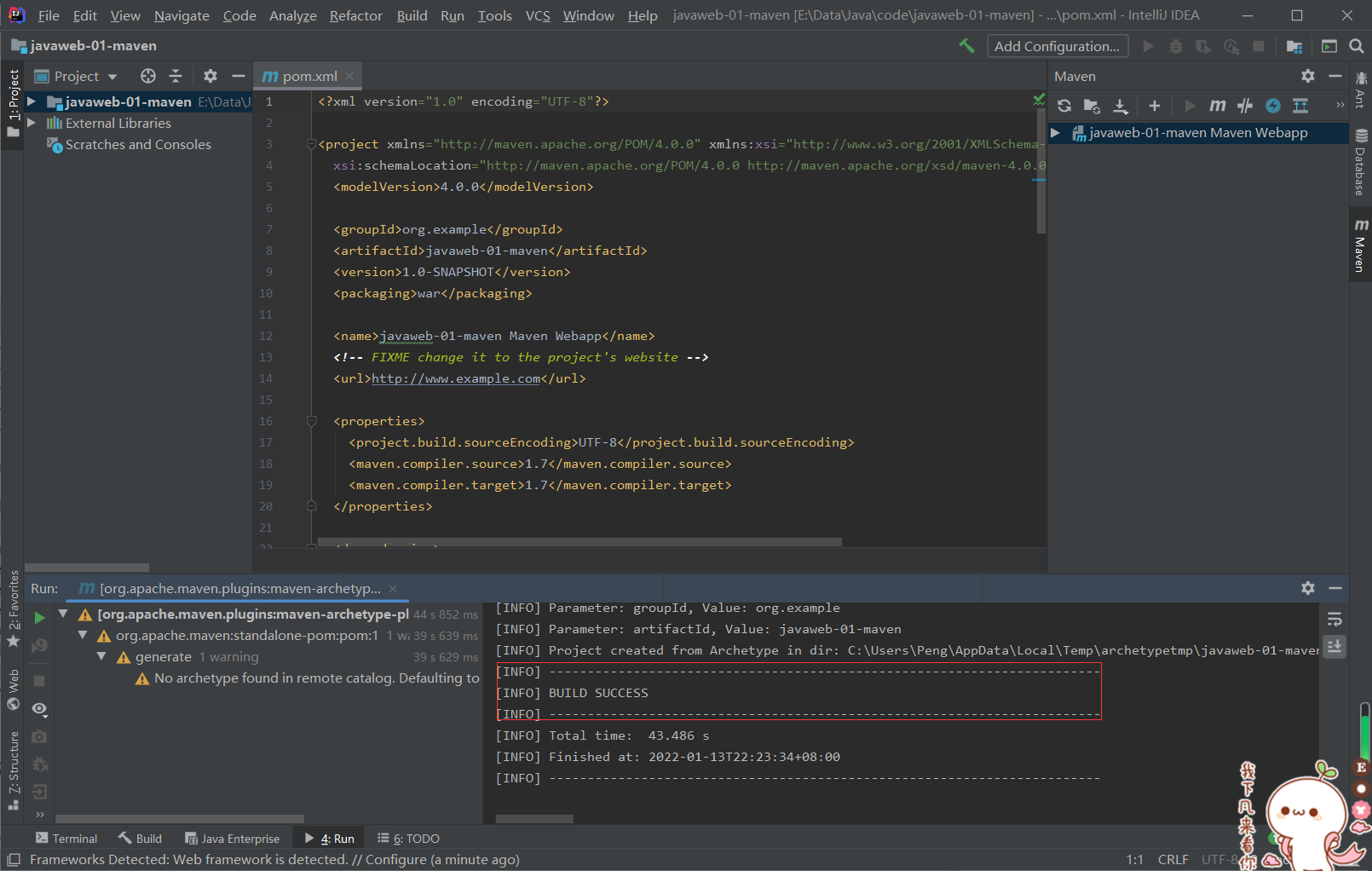This screenshot has width=1372, height=871.
Task: Click Add Configuration button
Action: pyautogui.click(x=1057, y=46)
